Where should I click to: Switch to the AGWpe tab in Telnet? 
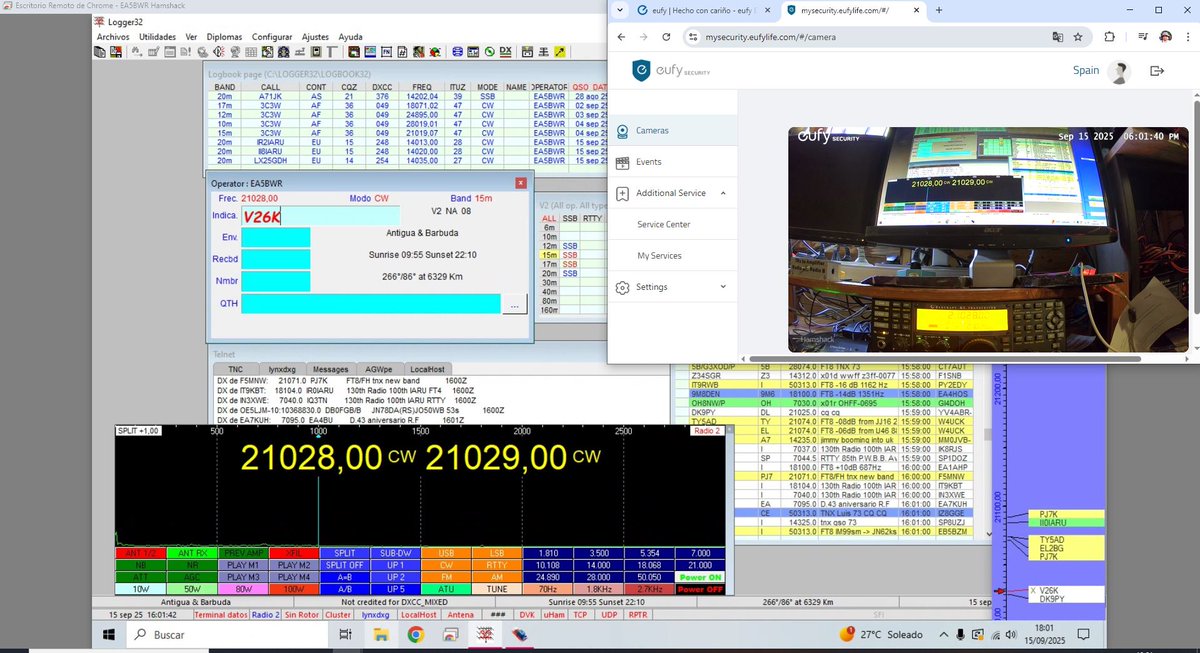[x=378, y=369]
